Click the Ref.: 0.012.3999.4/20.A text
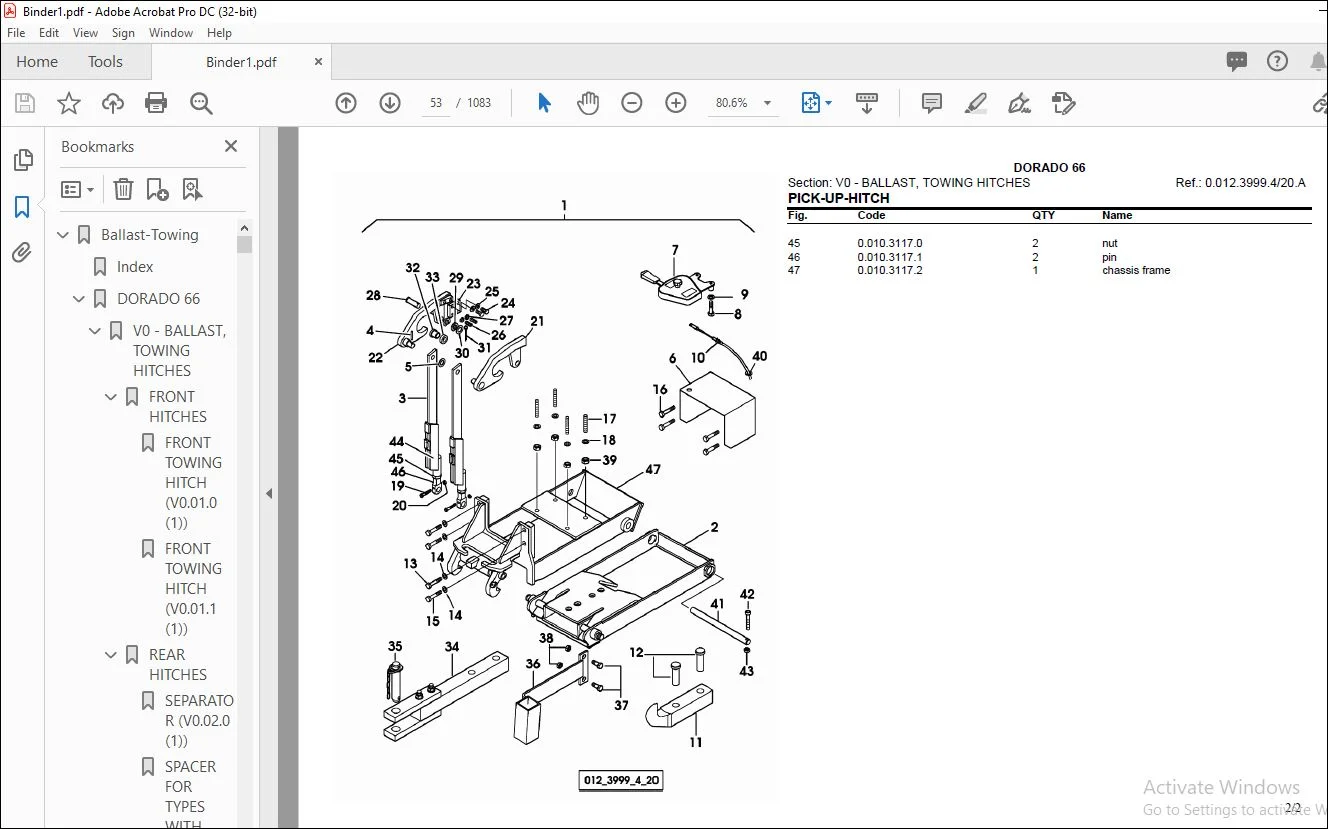The image size is (1328, 829). (1241, 183)
